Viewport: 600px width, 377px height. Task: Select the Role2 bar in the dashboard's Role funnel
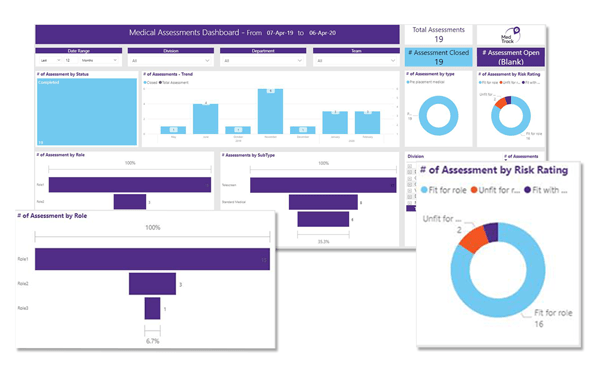(x=130, y=202)
